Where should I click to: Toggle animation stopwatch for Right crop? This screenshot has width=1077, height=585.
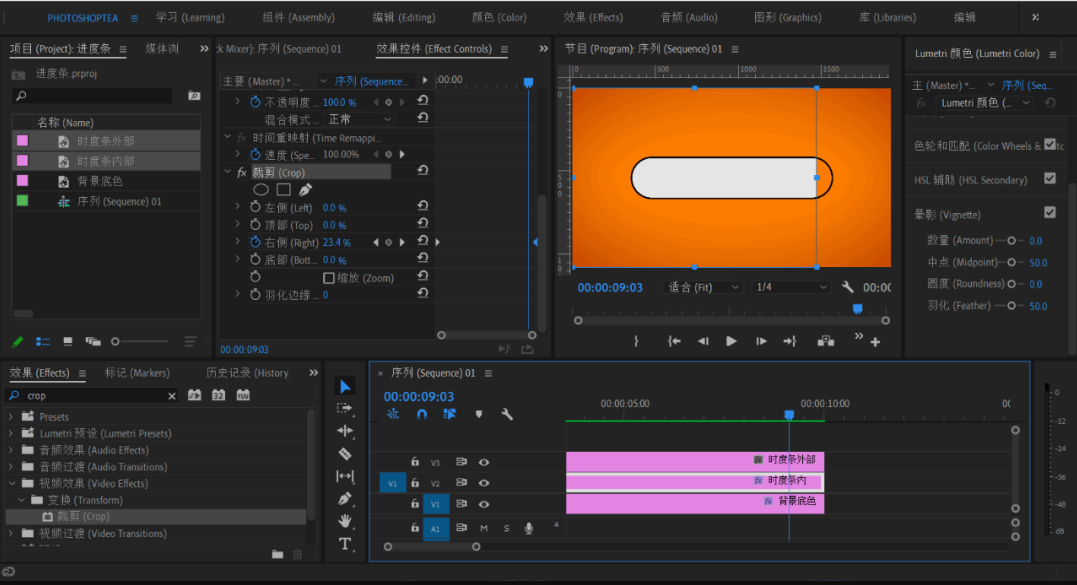[255, 243]
